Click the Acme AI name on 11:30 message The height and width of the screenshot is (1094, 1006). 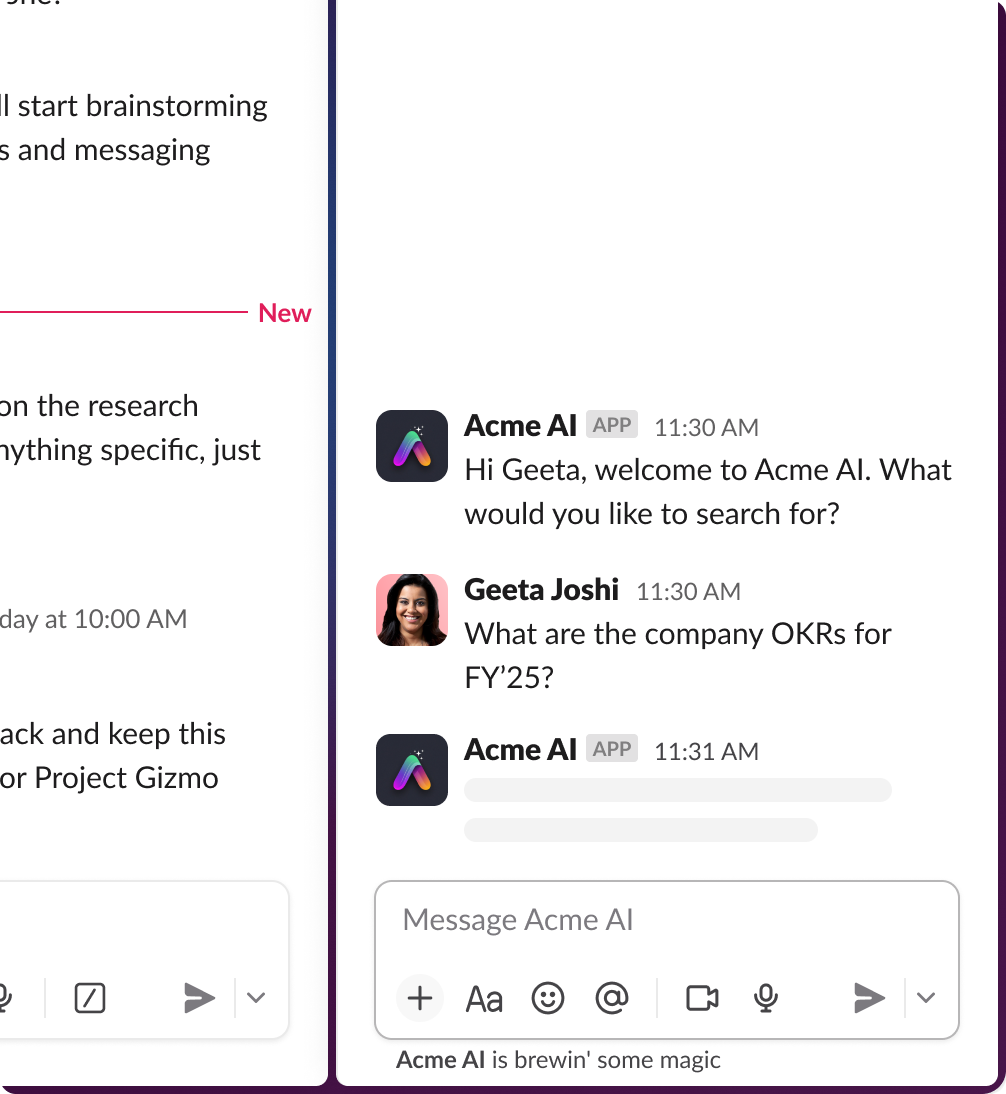click(520, 426)
